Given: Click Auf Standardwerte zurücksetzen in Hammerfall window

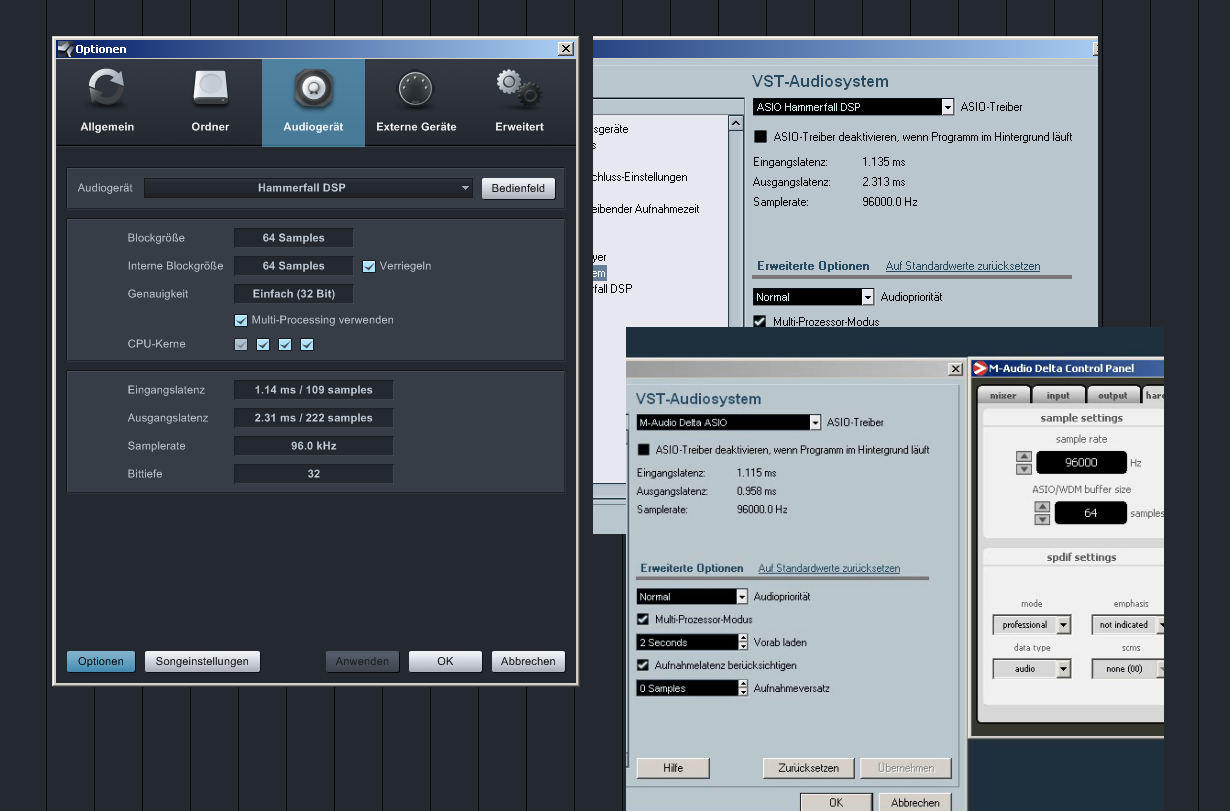Looking at the screenshot, I should coord(963,266).
